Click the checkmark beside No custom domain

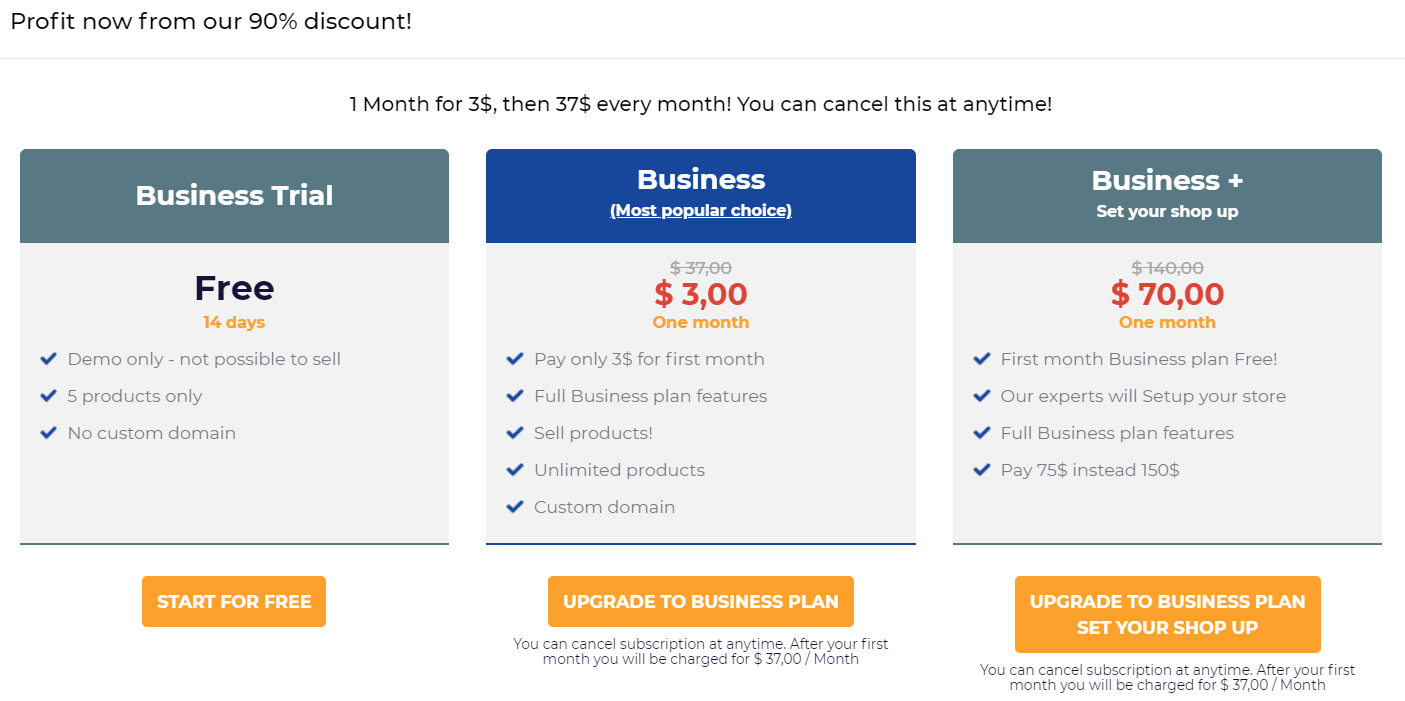(x=48, y=433)
